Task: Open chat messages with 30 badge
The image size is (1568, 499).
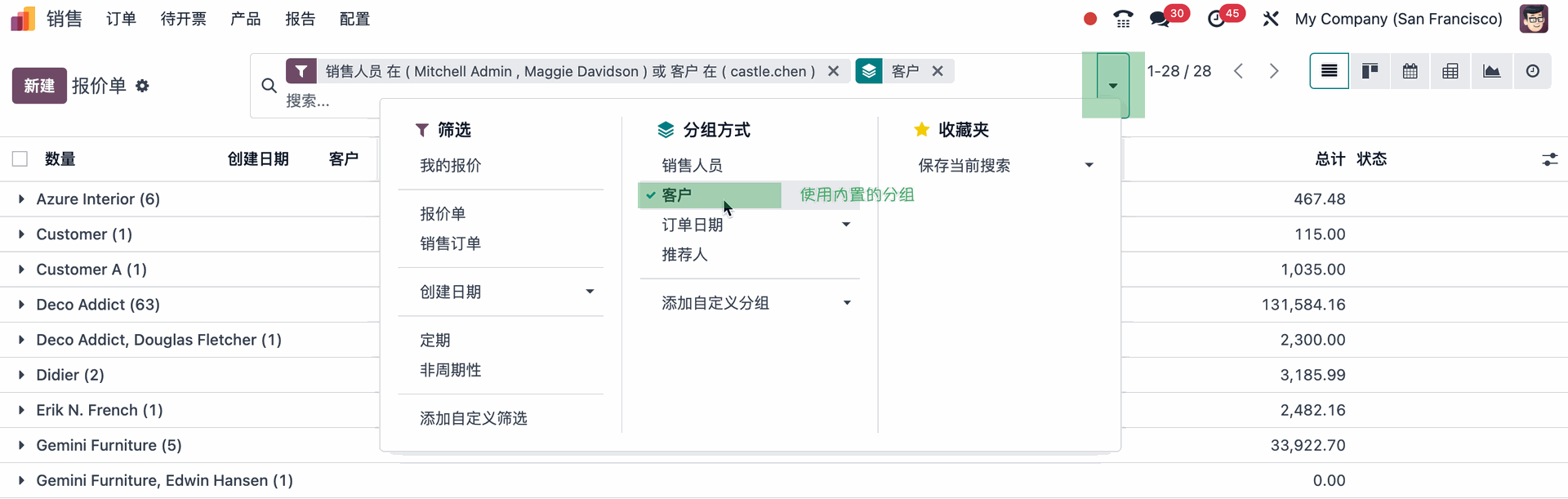Action: 1160,19
